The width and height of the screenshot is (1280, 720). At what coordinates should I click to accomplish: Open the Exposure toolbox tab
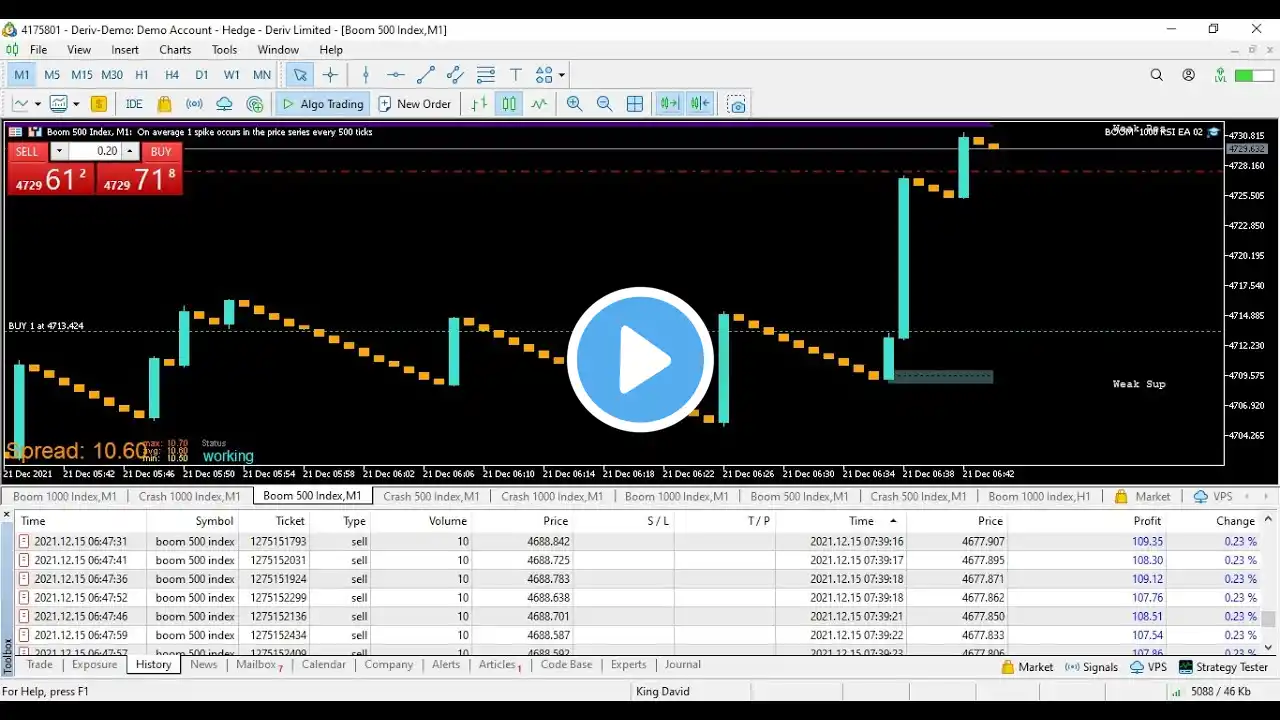95,665
